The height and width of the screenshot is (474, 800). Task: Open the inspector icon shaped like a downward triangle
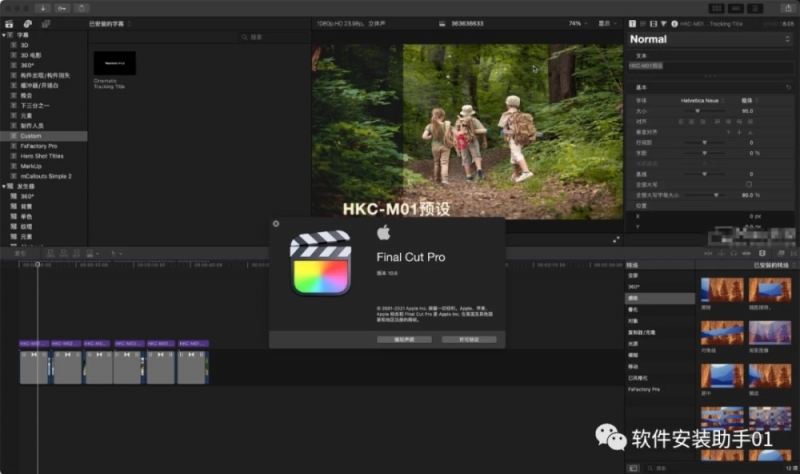click(x=664, y=24)
